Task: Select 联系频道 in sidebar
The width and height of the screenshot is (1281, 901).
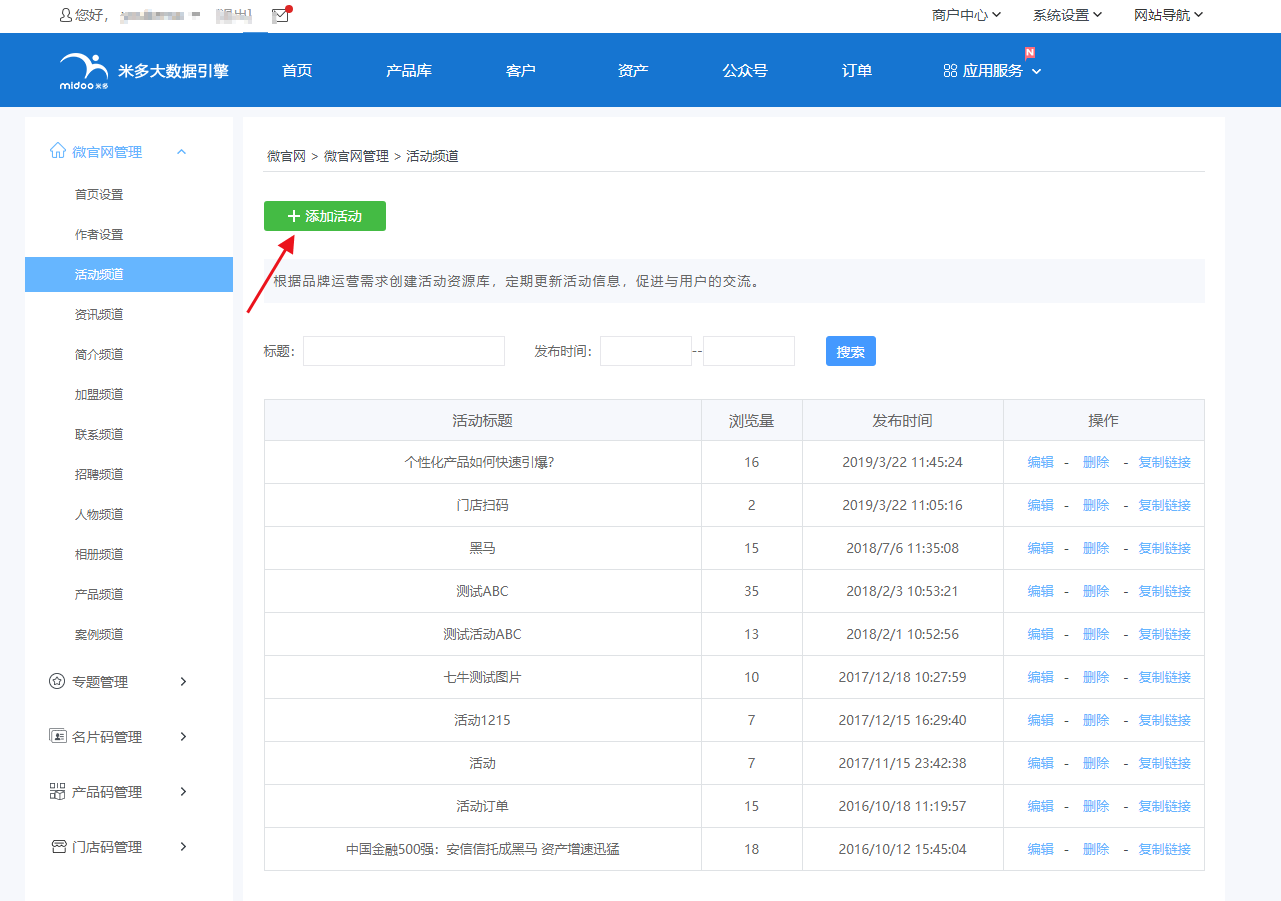Action: coord(99,434)
